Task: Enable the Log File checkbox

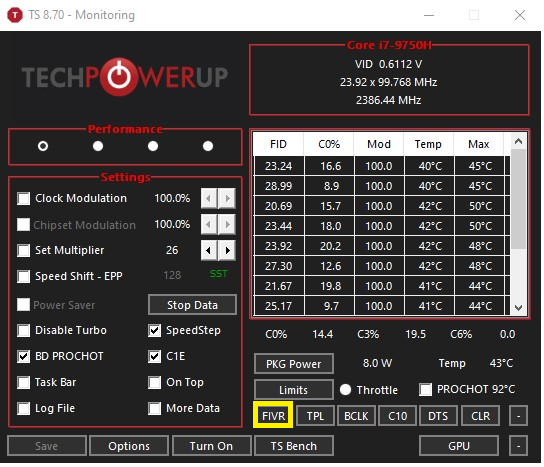Action: [24, 408]
